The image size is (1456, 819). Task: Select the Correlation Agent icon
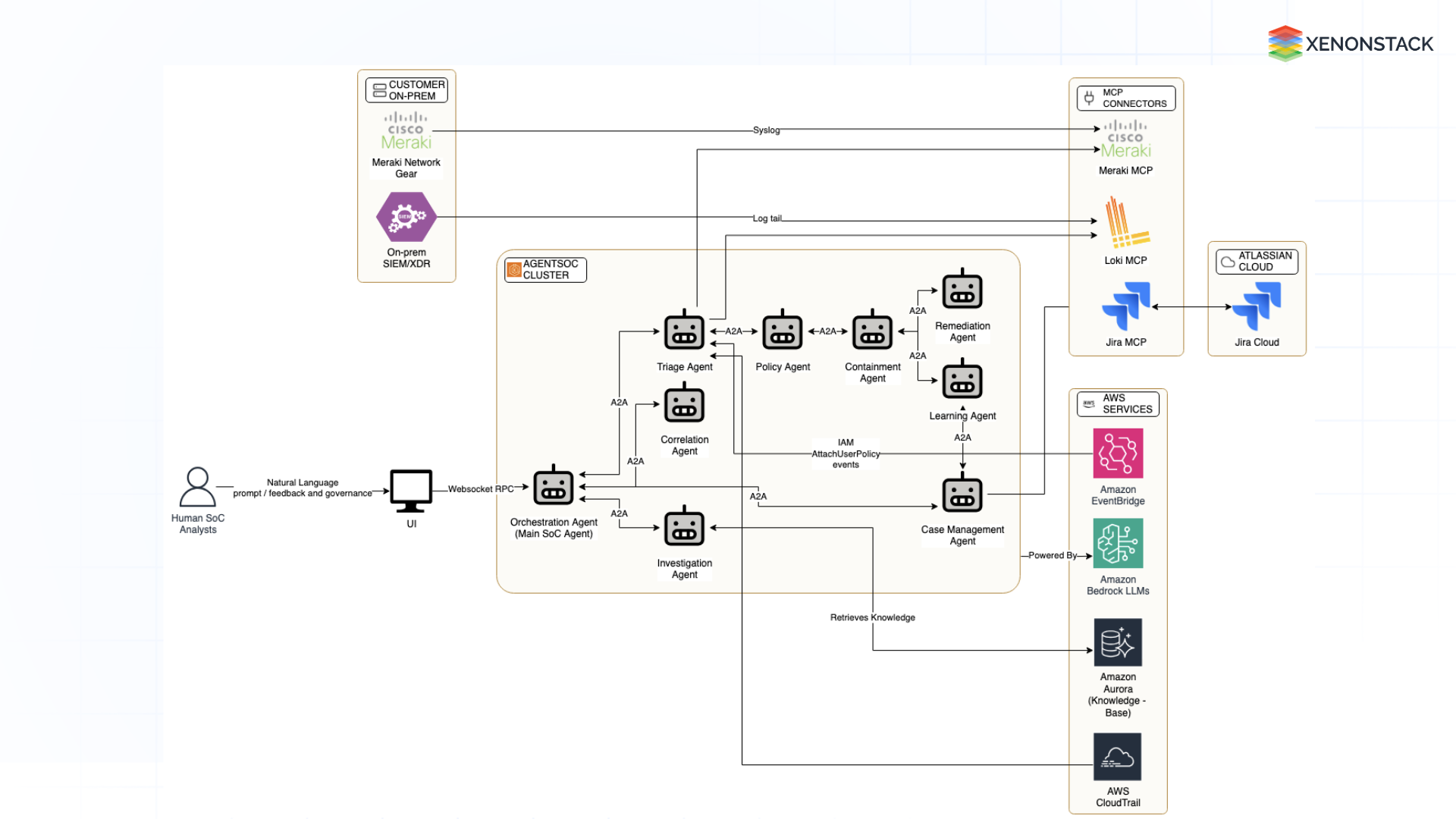(x=684, y=404)
